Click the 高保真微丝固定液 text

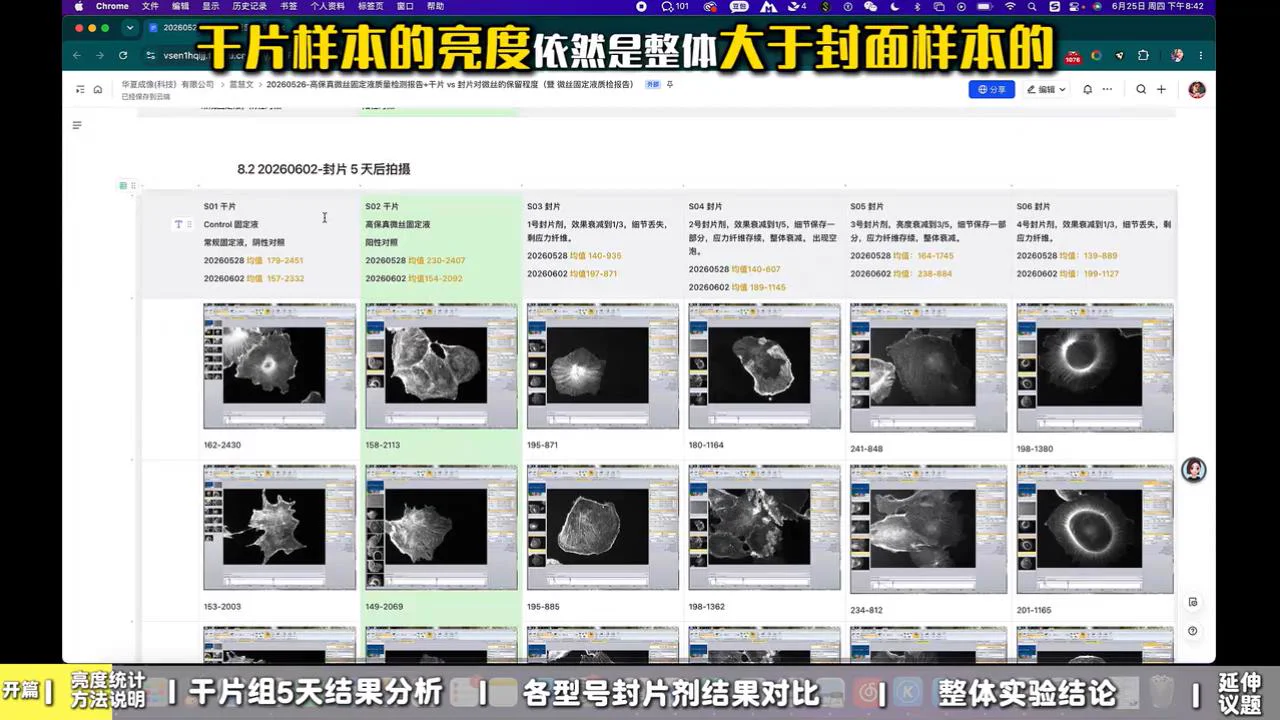point(398,224)
